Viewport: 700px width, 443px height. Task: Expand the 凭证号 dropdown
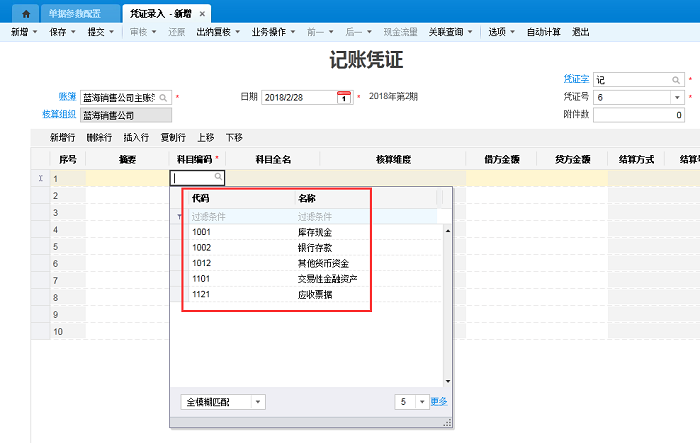675,97
